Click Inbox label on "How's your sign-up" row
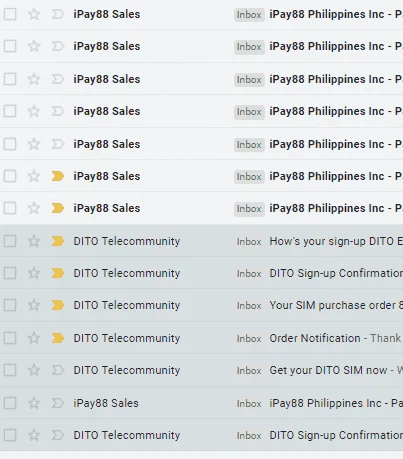Screen dimensions: 403x459 click(249, 241)
